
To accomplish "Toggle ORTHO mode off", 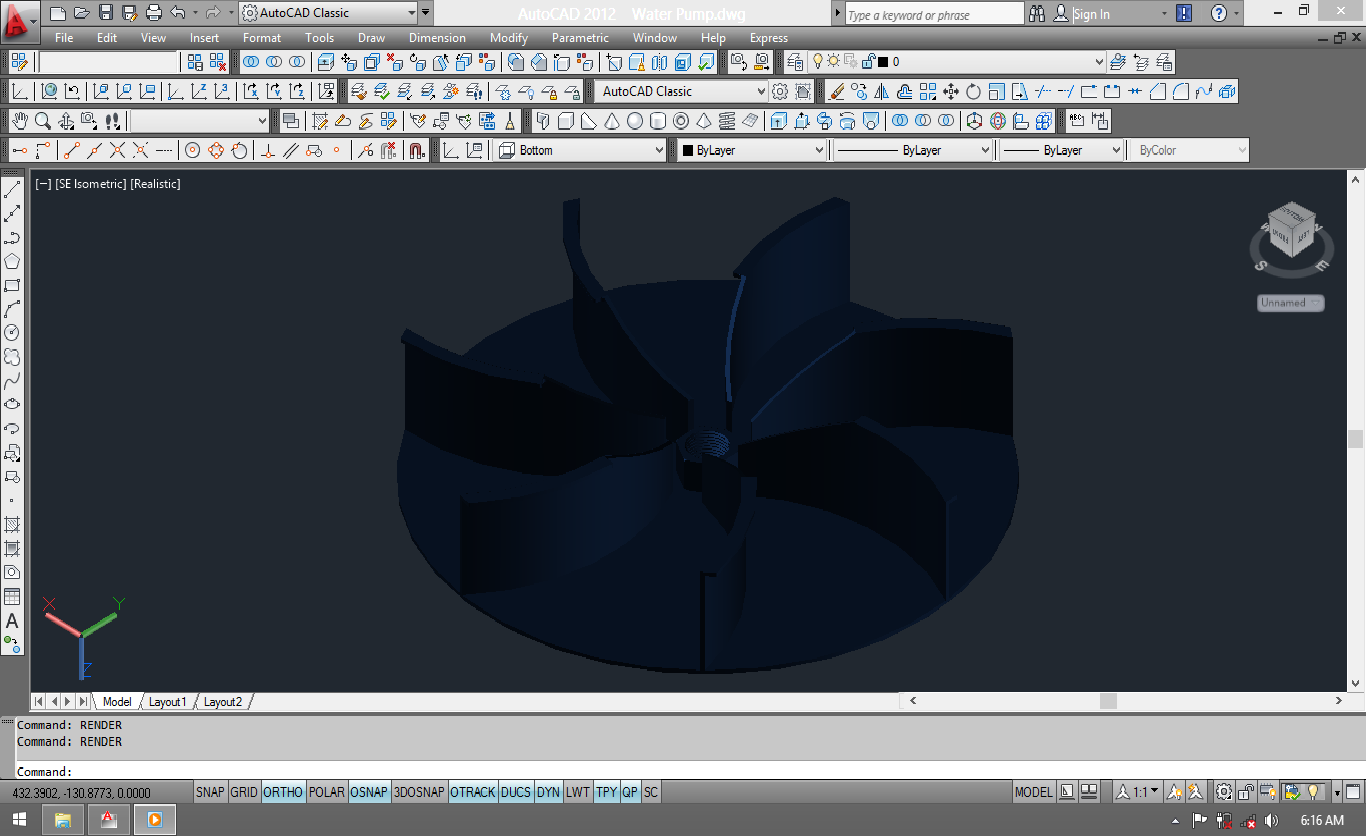I will (x=283, y=792).
